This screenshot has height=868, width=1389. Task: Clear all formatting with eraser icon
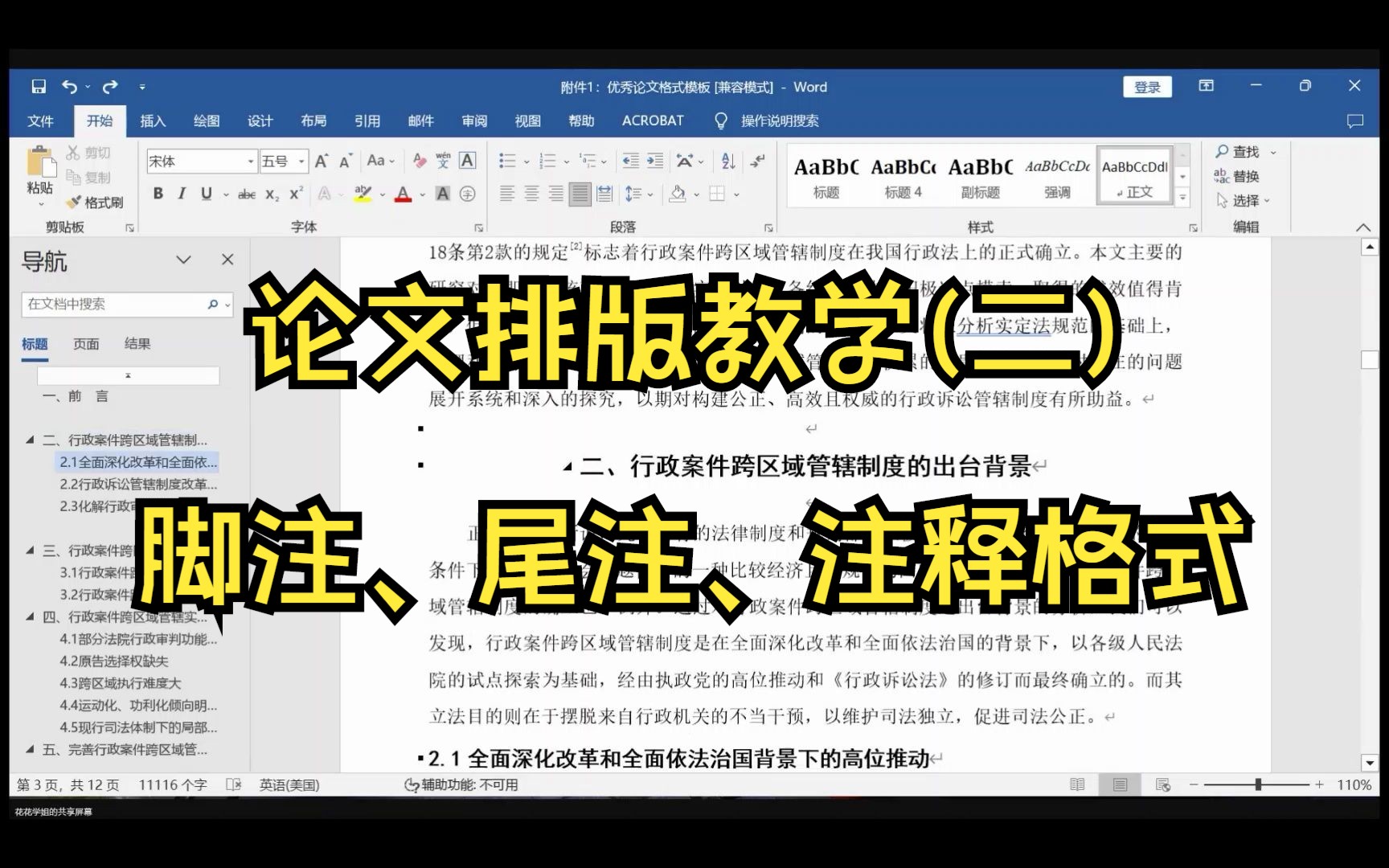click(419, 161)
